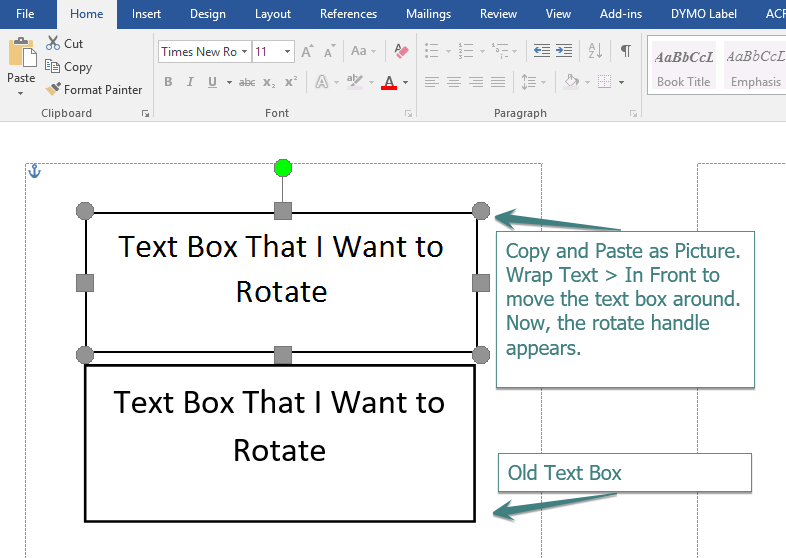
Task: Open font color dropdown arrow
Action: (x=406, y=82)
